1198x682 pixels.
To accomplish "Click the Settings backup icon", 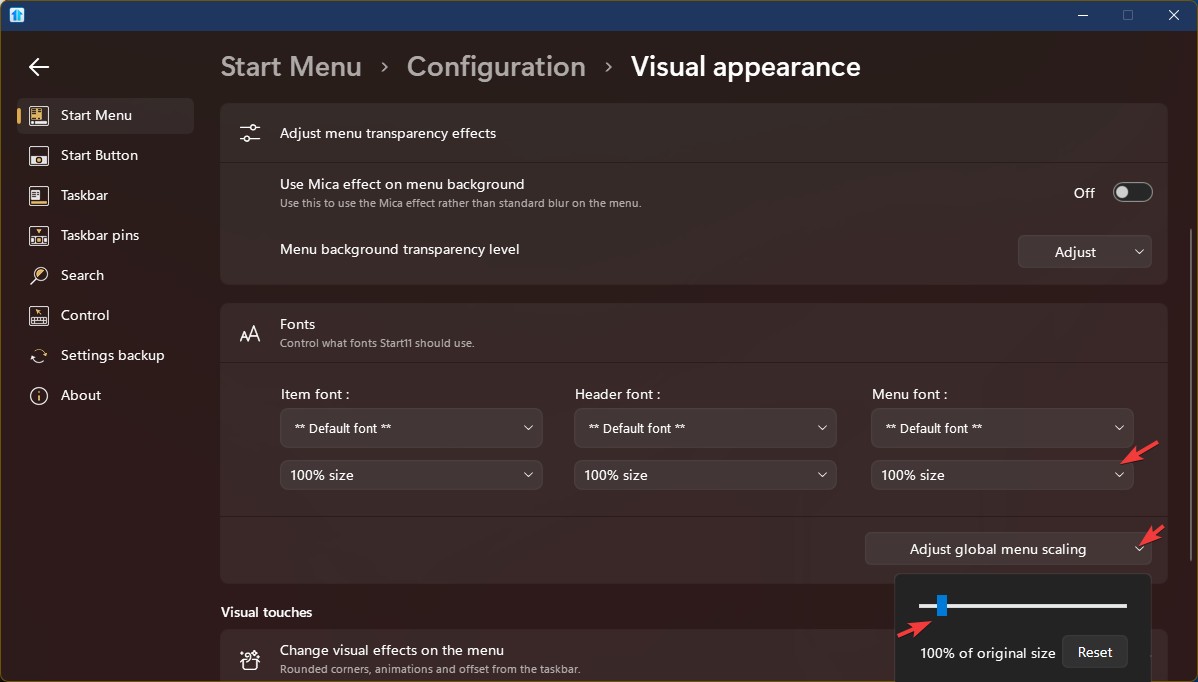I will [39, 356].
